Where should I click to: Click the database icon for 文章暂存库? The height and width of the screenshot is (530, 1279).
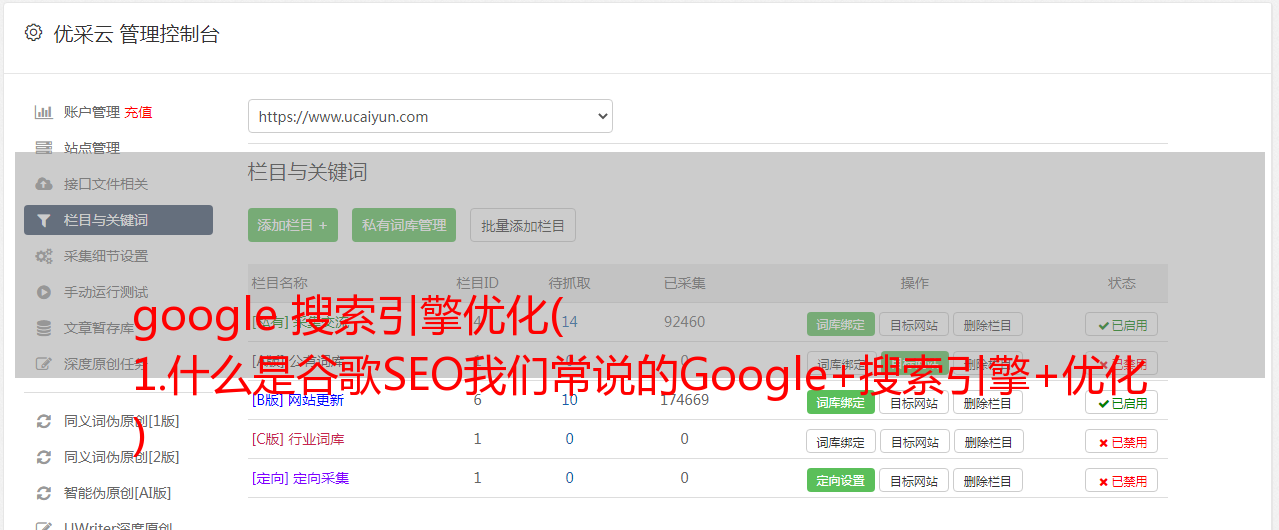point(43,328)
